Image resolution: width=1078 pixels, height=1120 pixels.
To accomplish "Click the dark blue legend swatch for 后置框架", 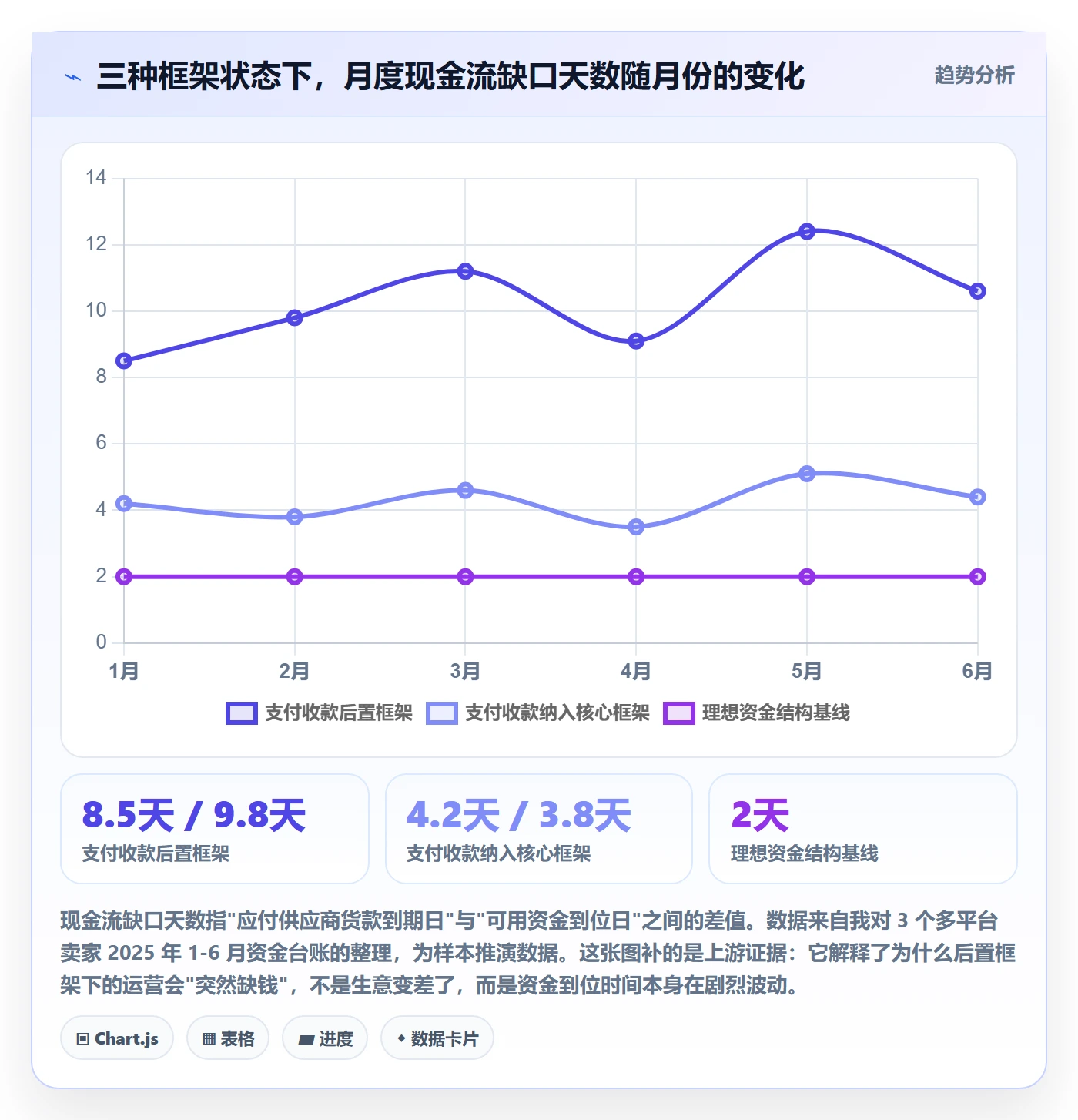I will pos(241,713).
